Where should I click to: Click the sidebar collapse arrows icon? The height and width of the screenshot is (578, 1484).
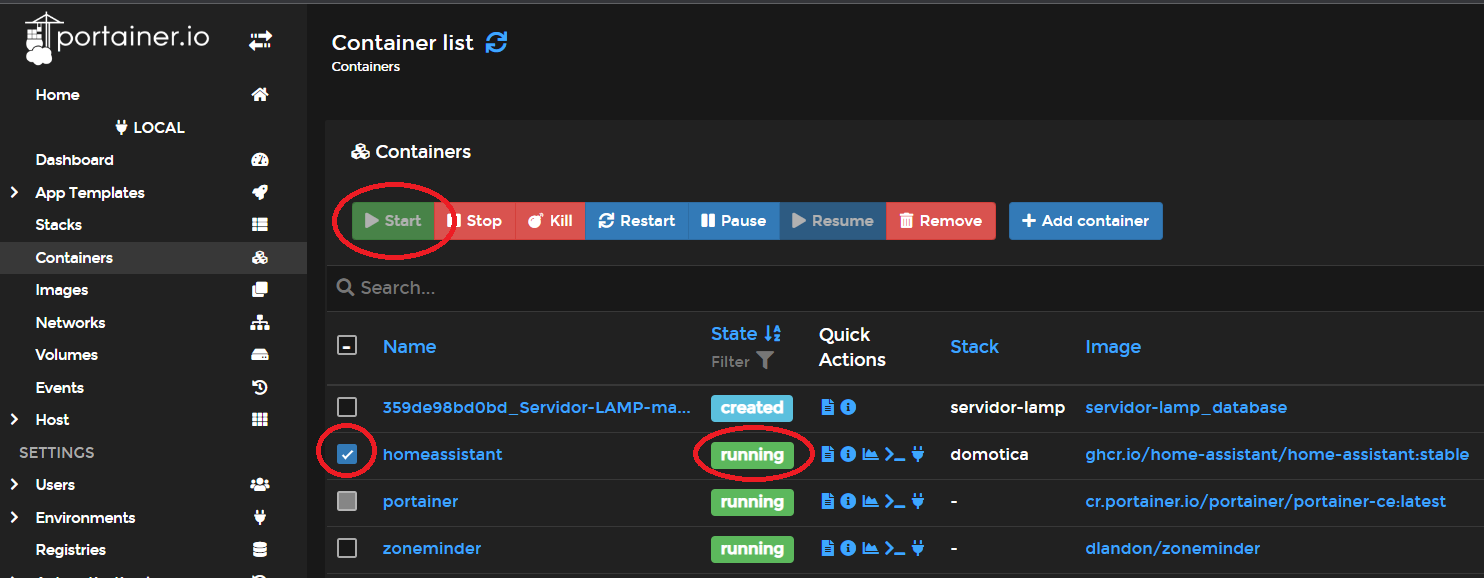click(260, 40)
